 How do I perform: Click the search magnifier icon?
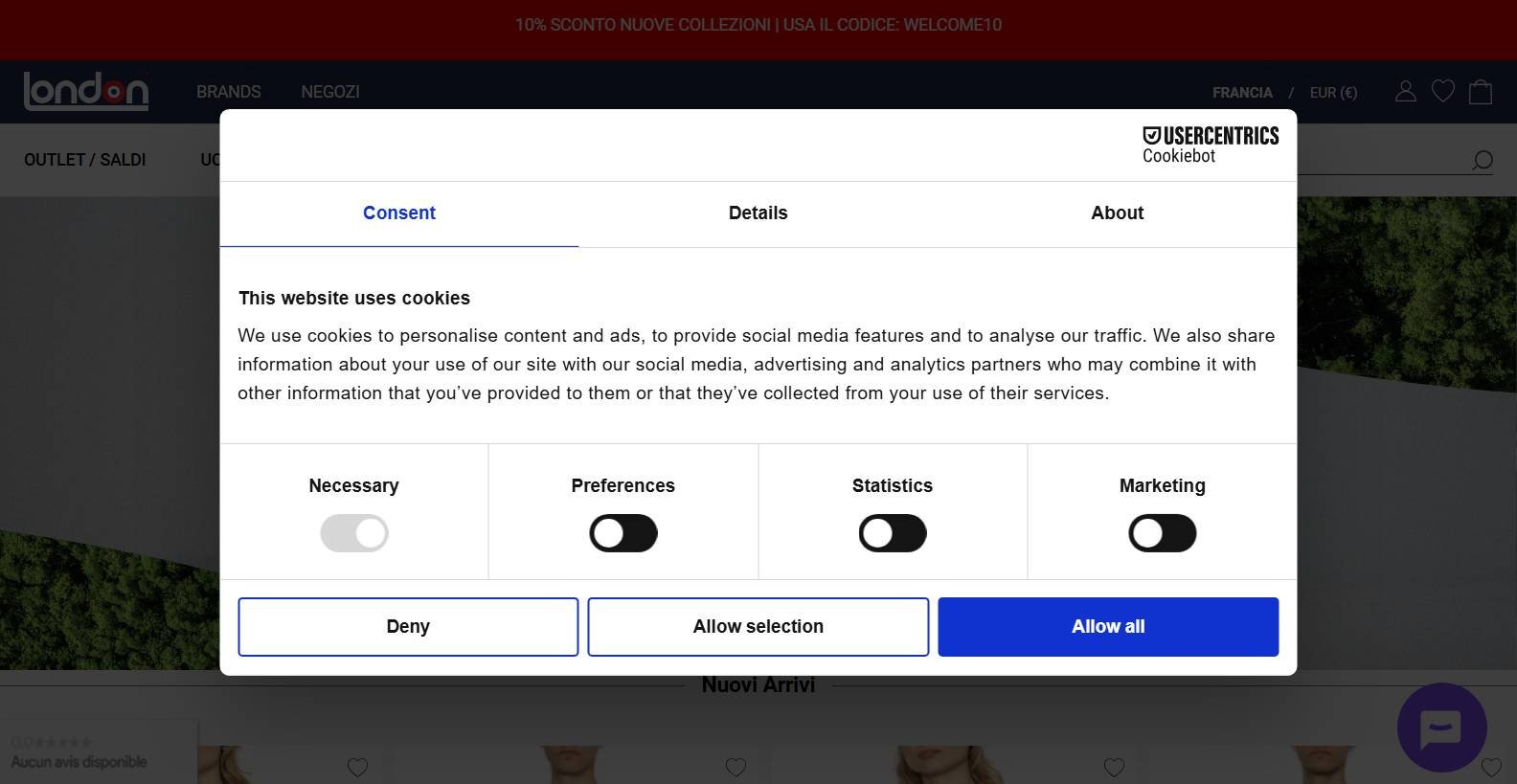(1483, 161)
